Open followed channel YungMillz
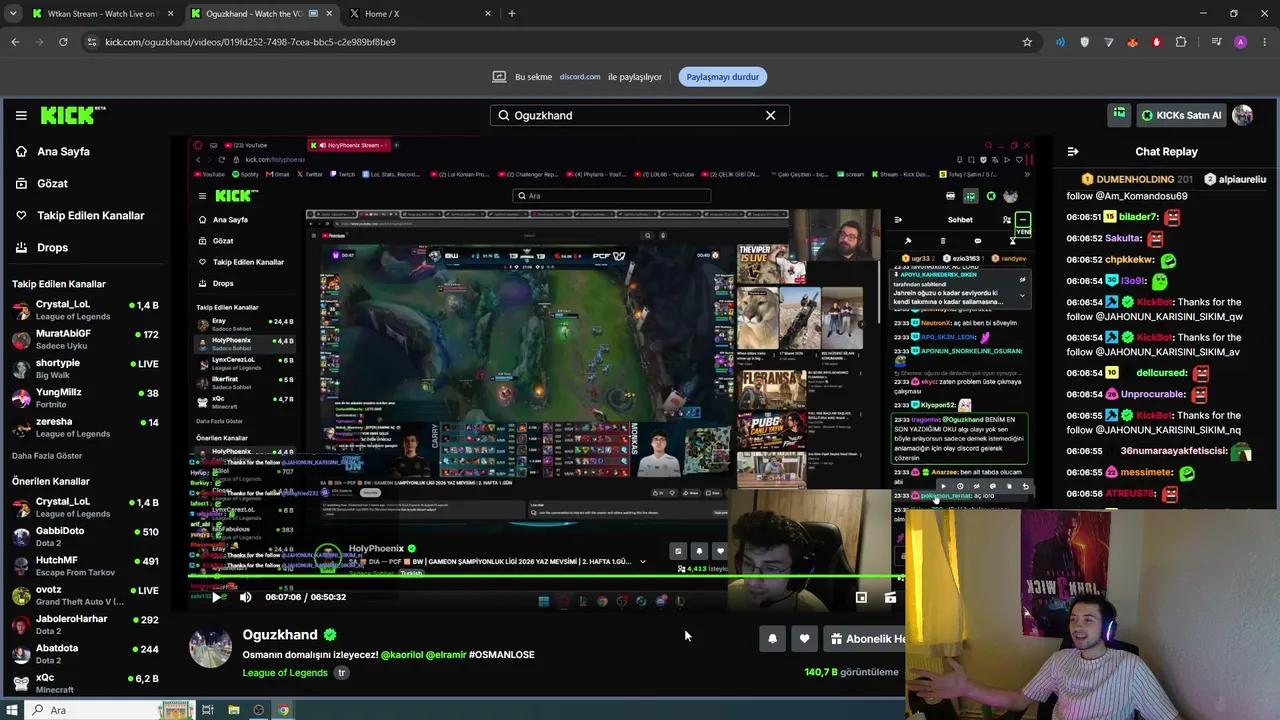The height and width of the screenshot is (720, 1280). click(85, 398)
